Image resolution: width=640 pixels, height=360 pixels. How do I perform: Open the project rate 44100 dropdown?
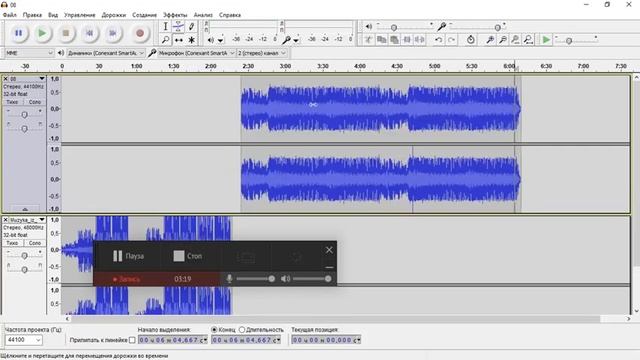tap(23, 340)
